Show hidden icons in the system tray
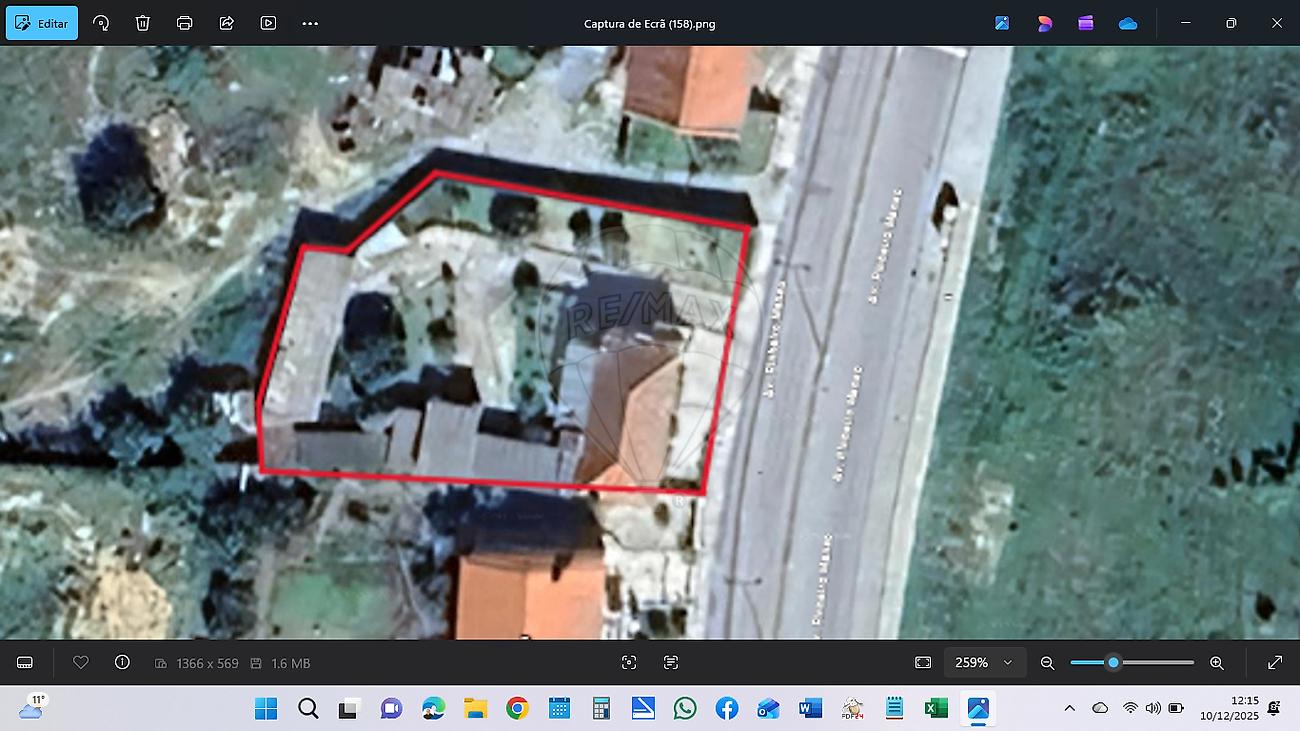The image size is (1300, 731). 1069,708
